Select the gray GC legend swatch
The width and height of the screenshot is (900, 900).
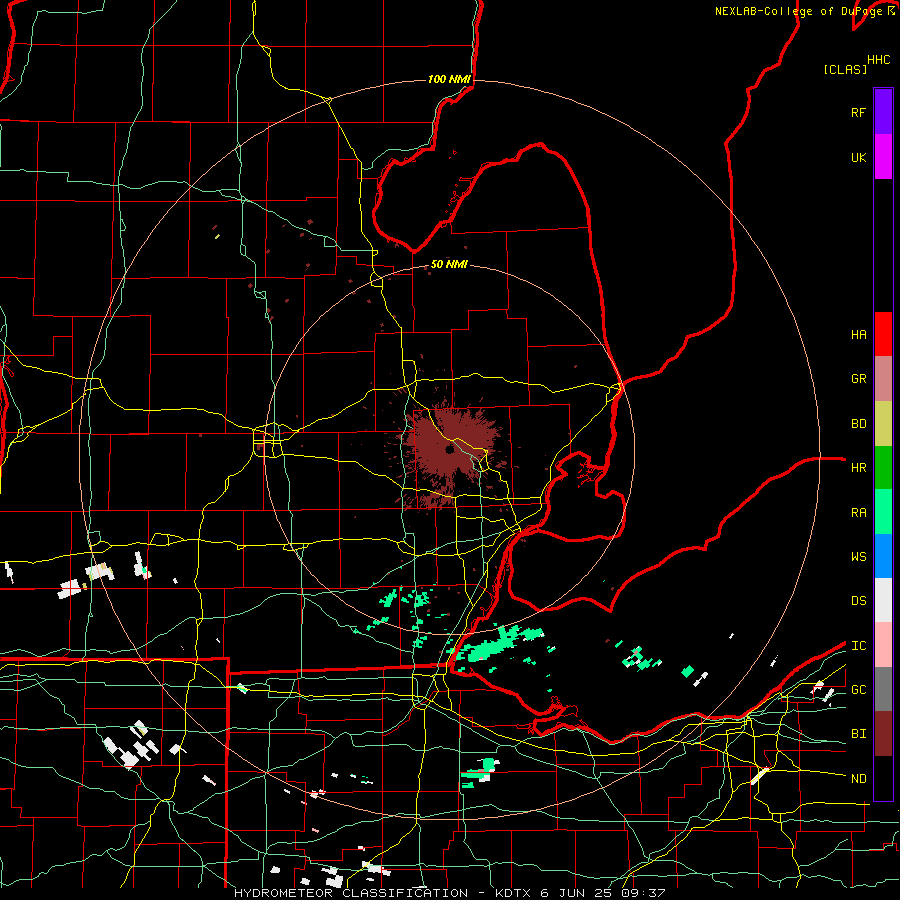point(883,689)
